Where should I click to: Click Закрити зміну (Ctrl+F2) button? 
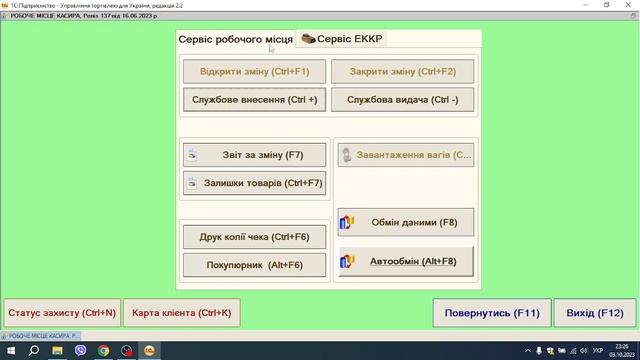(x=402, y=71)
